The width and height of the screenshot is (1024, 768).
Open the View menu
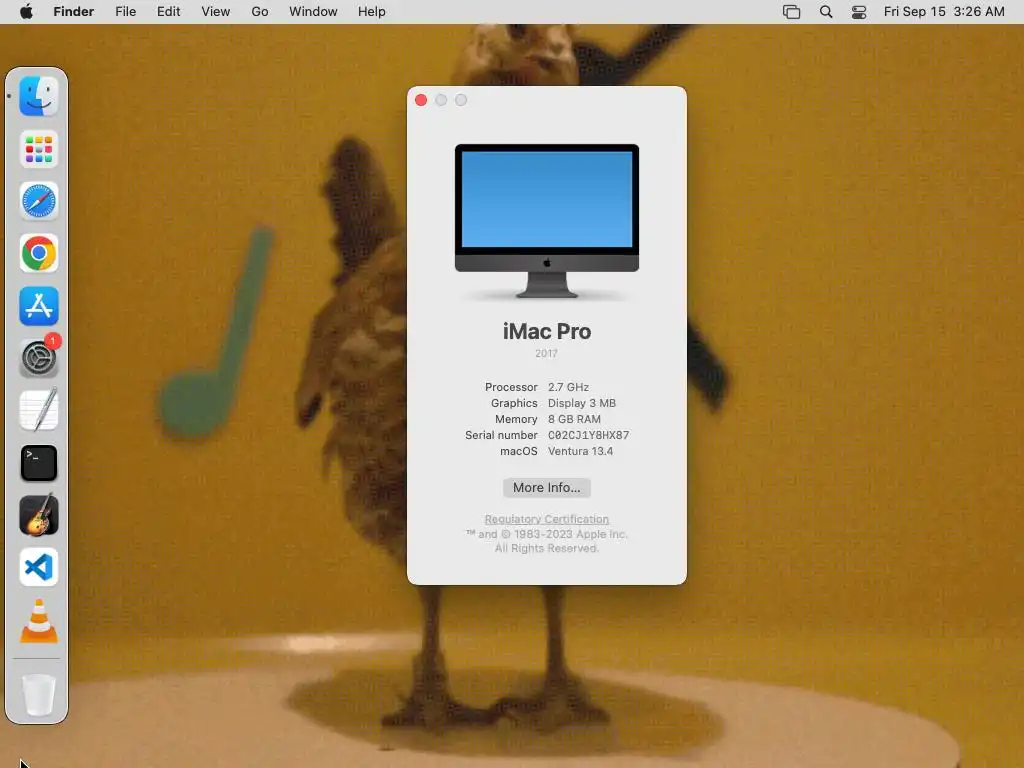[x=216, y=12]
